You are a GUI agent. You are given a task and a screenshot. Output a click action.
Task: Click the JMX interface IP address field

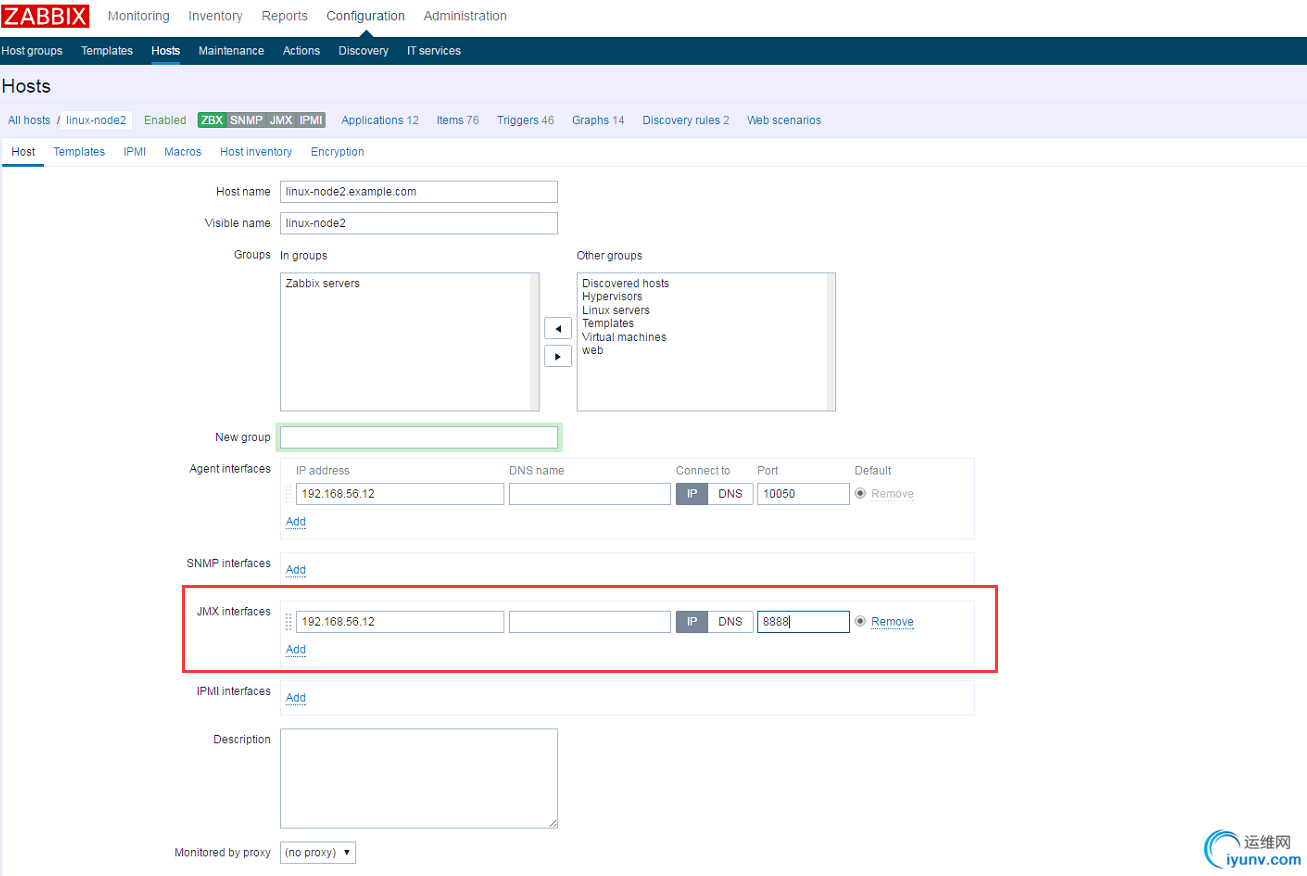400,622
